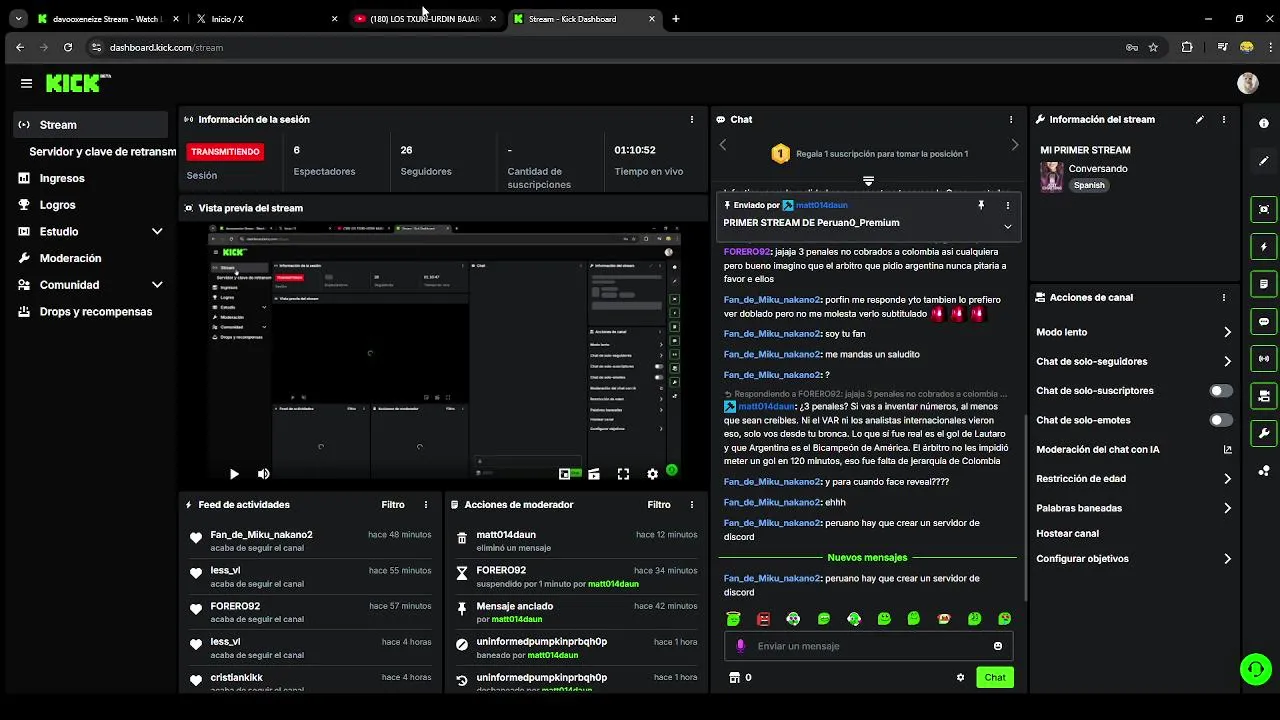Viewport: 1280px width, 720px height.
Task: Select Stream in the left sidebar
Action: (92, 125)
